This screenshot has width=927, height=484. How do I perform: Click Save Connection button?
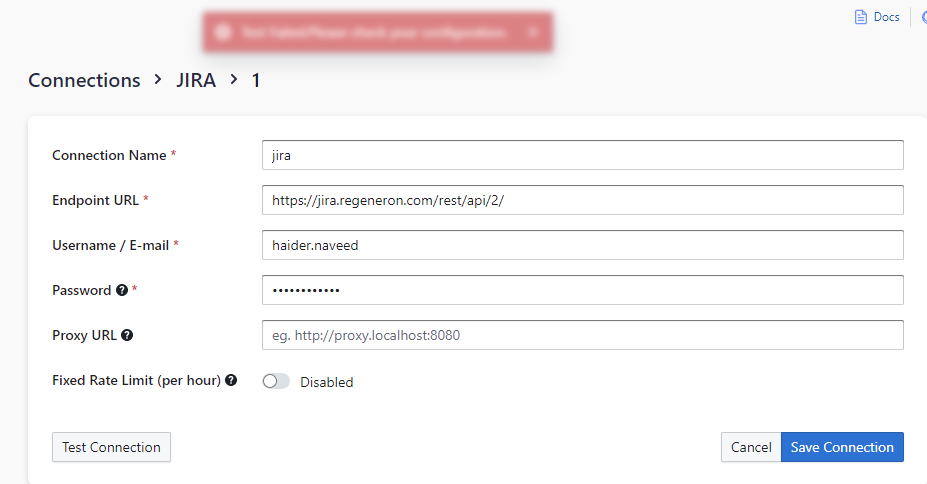coord(842,447)
